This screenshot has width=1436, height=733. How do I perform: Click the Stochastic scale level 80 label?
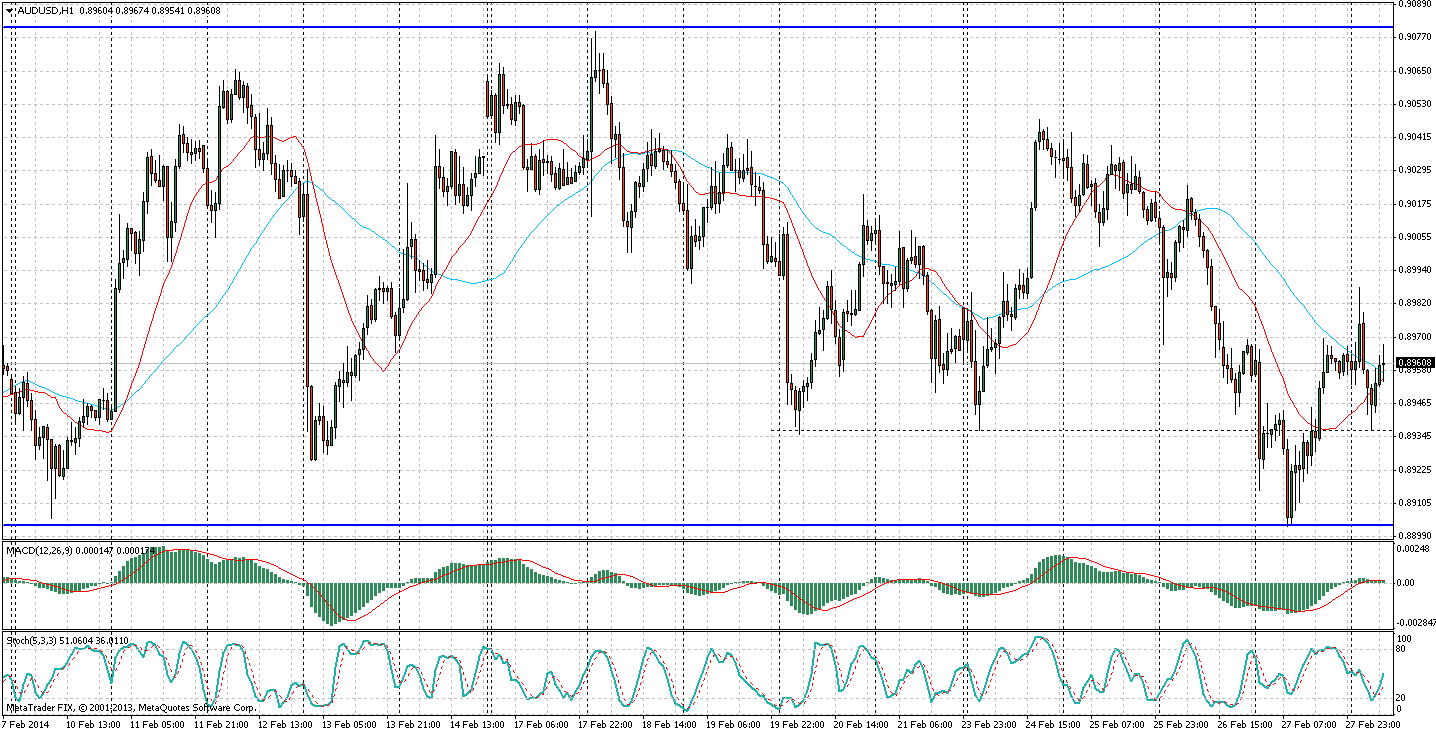[1405, 650]
